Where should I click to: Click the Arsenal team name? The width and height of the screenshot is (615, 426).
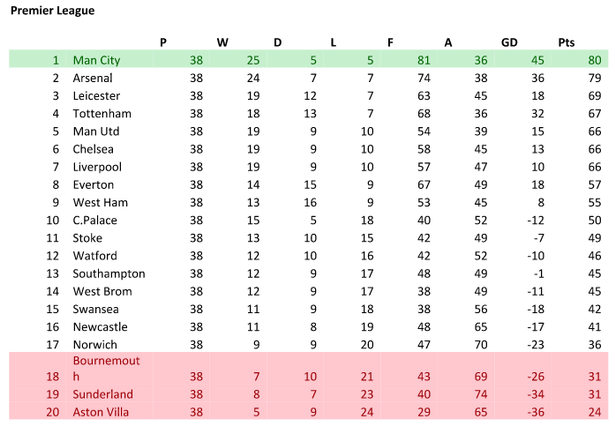tap(93, 78)
